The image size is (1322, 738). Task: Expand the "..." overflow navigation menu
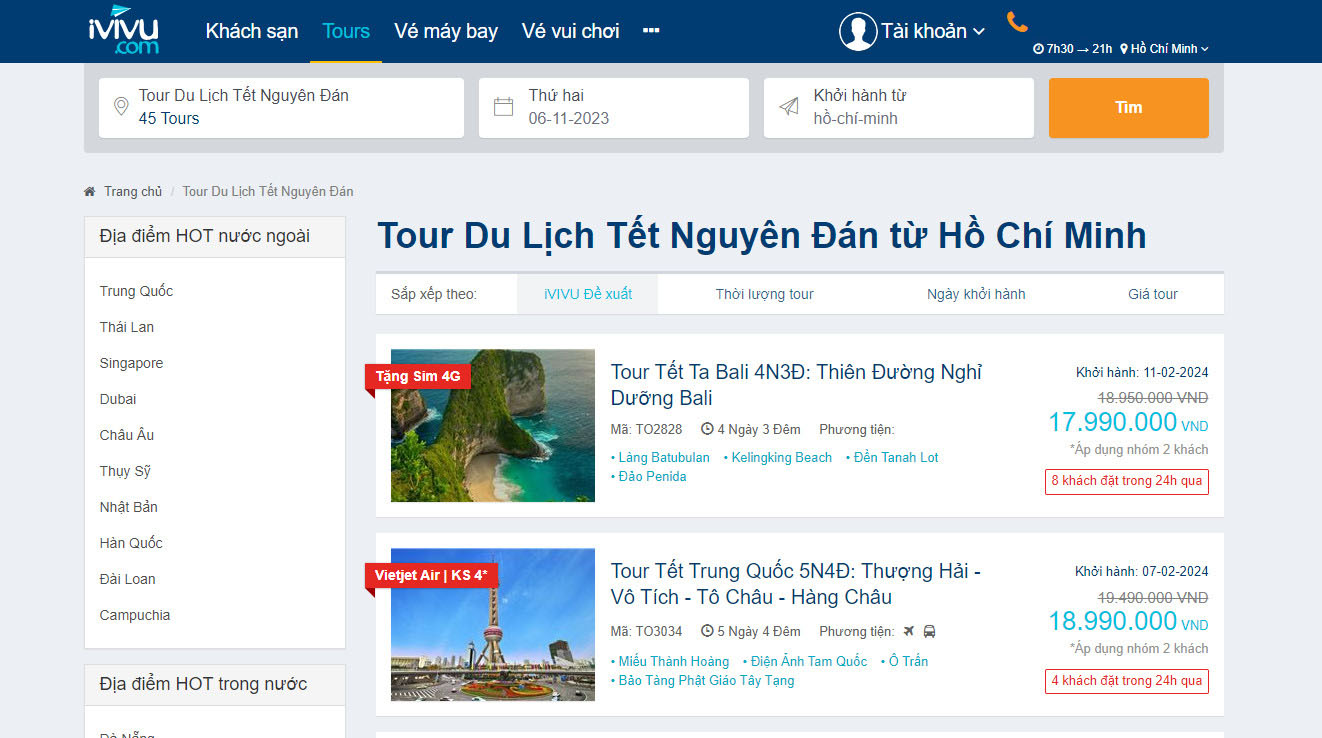tap(651, 31)
